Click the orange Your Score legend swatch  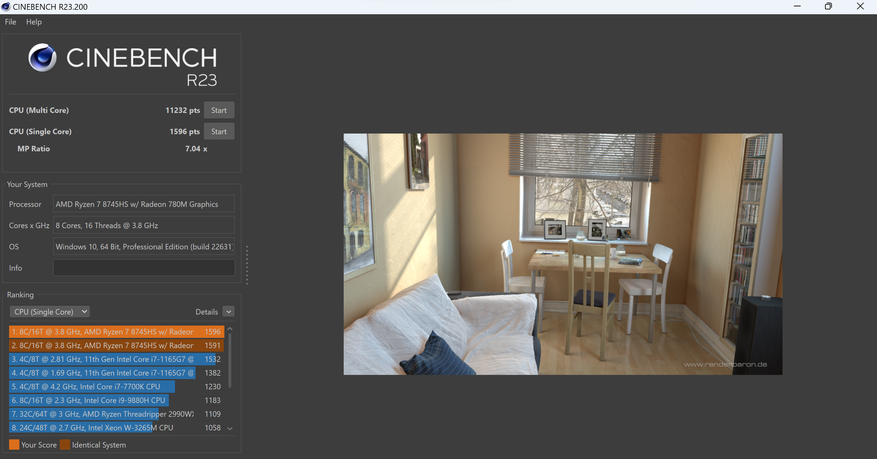14,444
